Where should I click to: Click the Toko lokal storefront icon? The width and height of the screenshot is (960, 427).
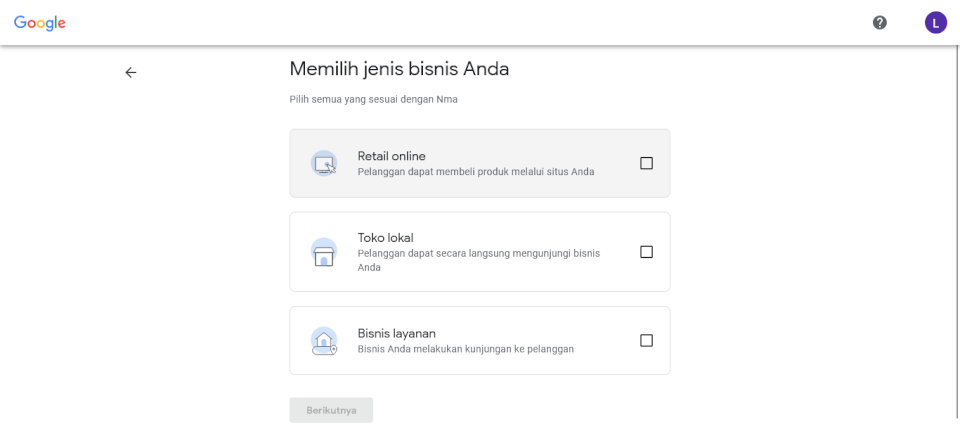(324, 252)
